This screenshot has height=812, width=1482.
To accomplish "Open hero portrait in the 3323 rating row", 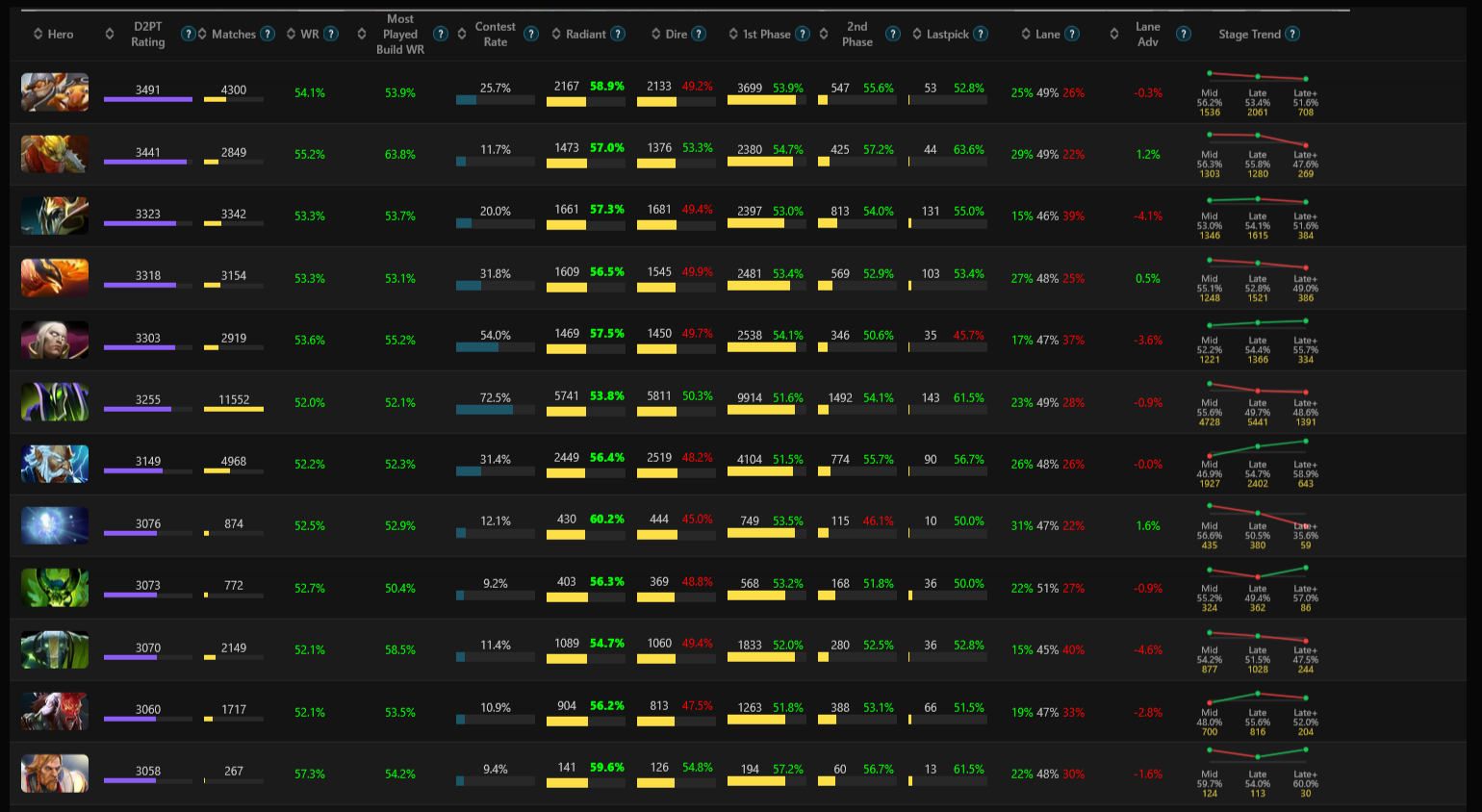I will (x=55, y=216).
